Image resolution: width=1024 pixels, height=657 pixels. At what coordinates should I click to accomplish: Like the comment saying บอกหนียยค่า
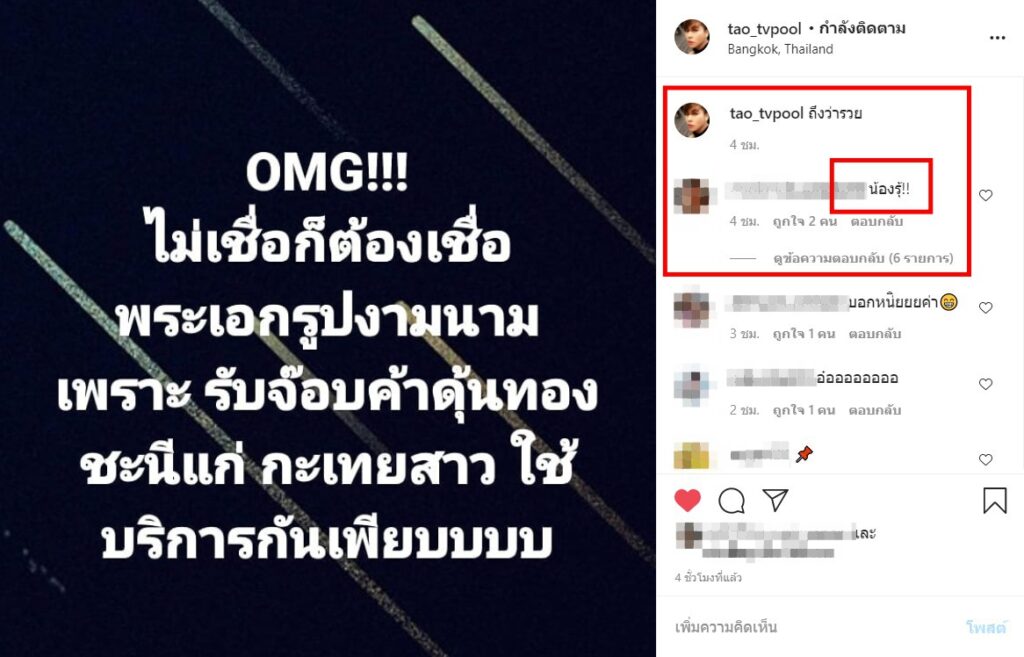(985, 307)
